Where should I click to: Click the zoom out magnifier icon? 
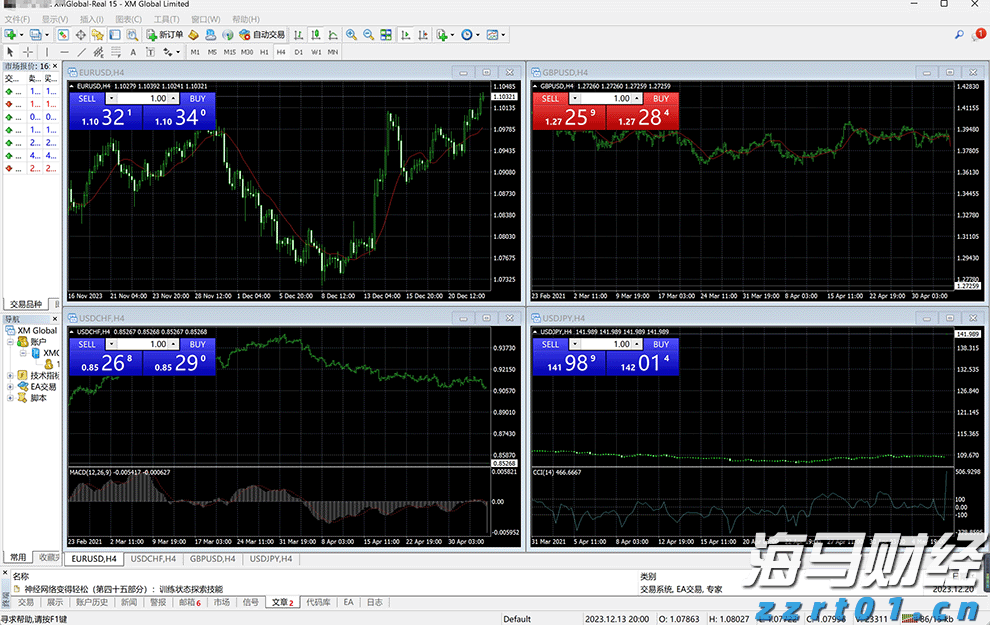click(368, 35)
